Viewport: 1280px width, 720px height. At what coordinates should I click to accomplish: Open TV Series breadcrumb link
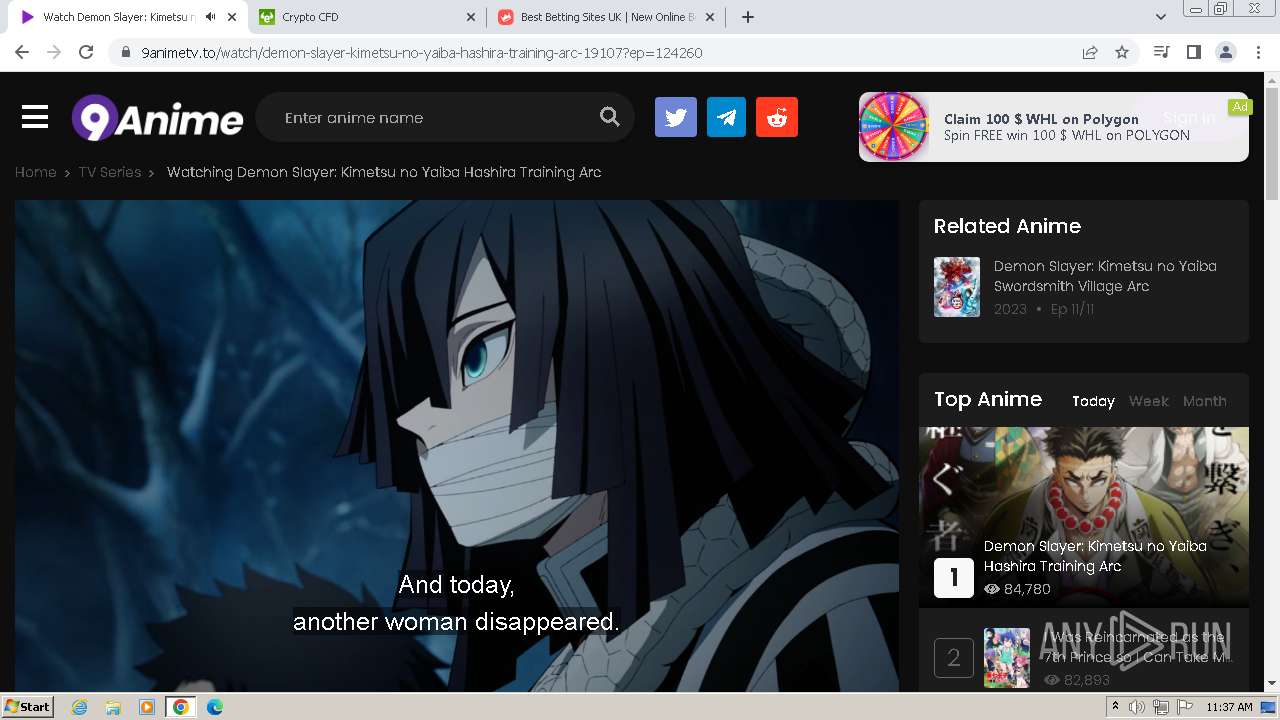pyautogui.click(x=110, y=172)
